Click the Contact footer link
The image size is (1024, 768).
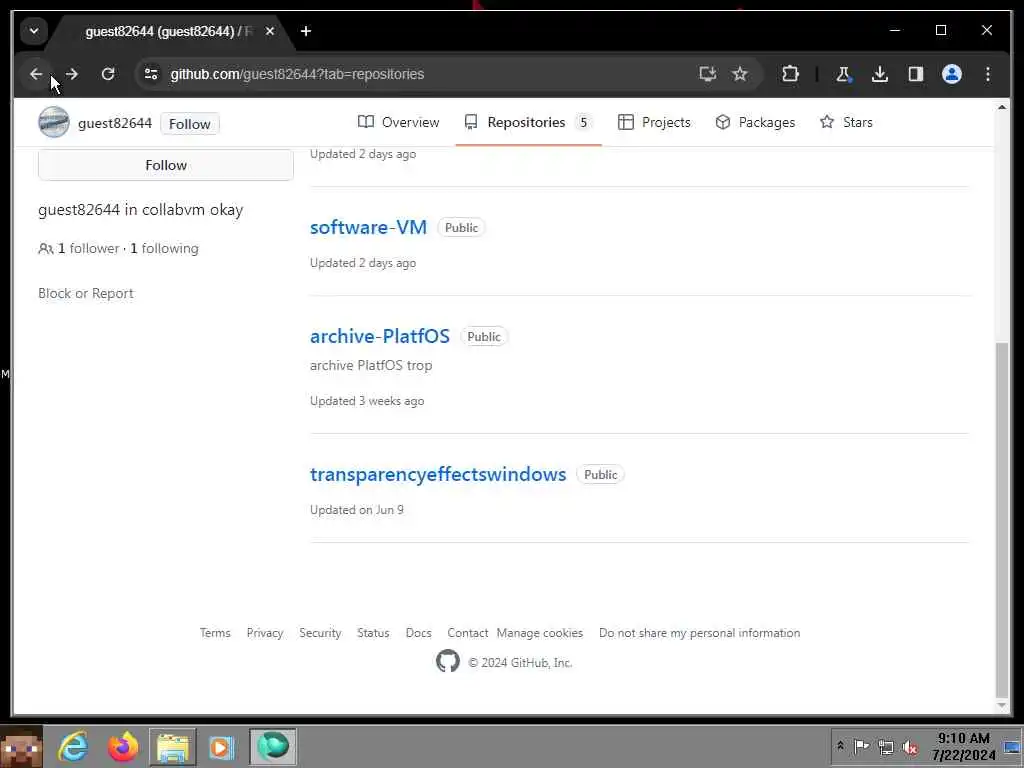click(468, 633)
